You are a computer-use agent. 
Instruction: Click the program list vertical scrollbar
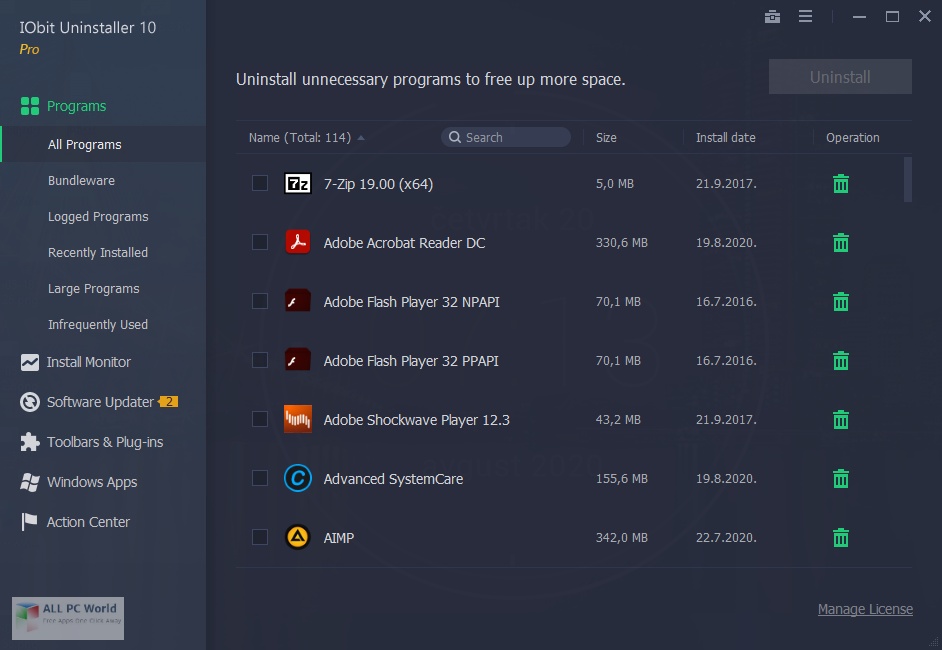[908, 180]
